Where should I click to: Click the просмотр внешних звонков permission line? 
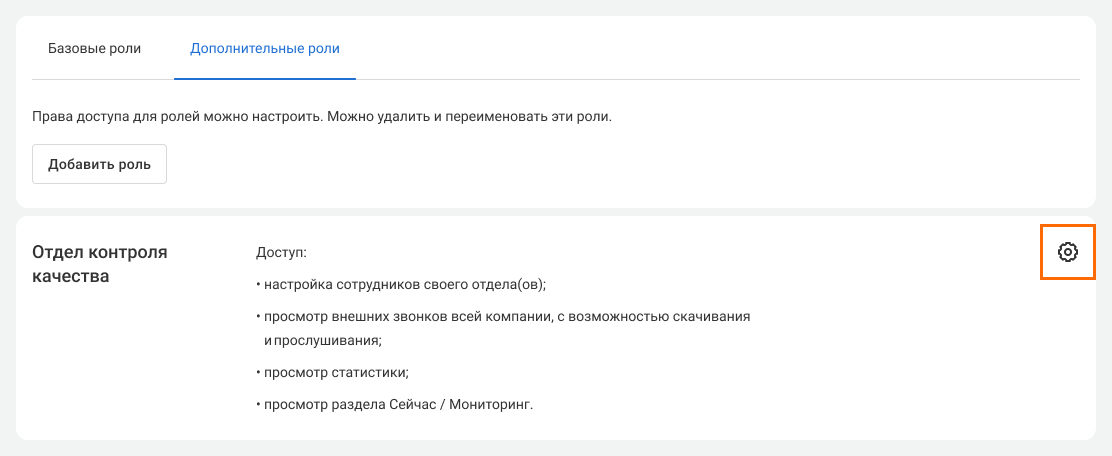[504, 316]
